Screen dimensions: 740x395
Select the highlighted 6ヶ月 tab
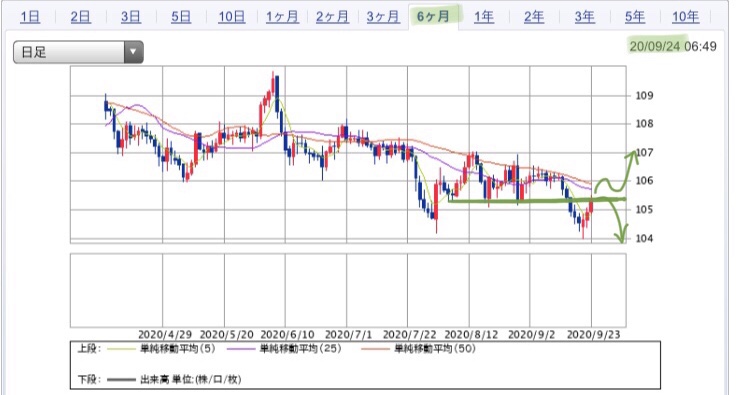[x=433, y=17]
